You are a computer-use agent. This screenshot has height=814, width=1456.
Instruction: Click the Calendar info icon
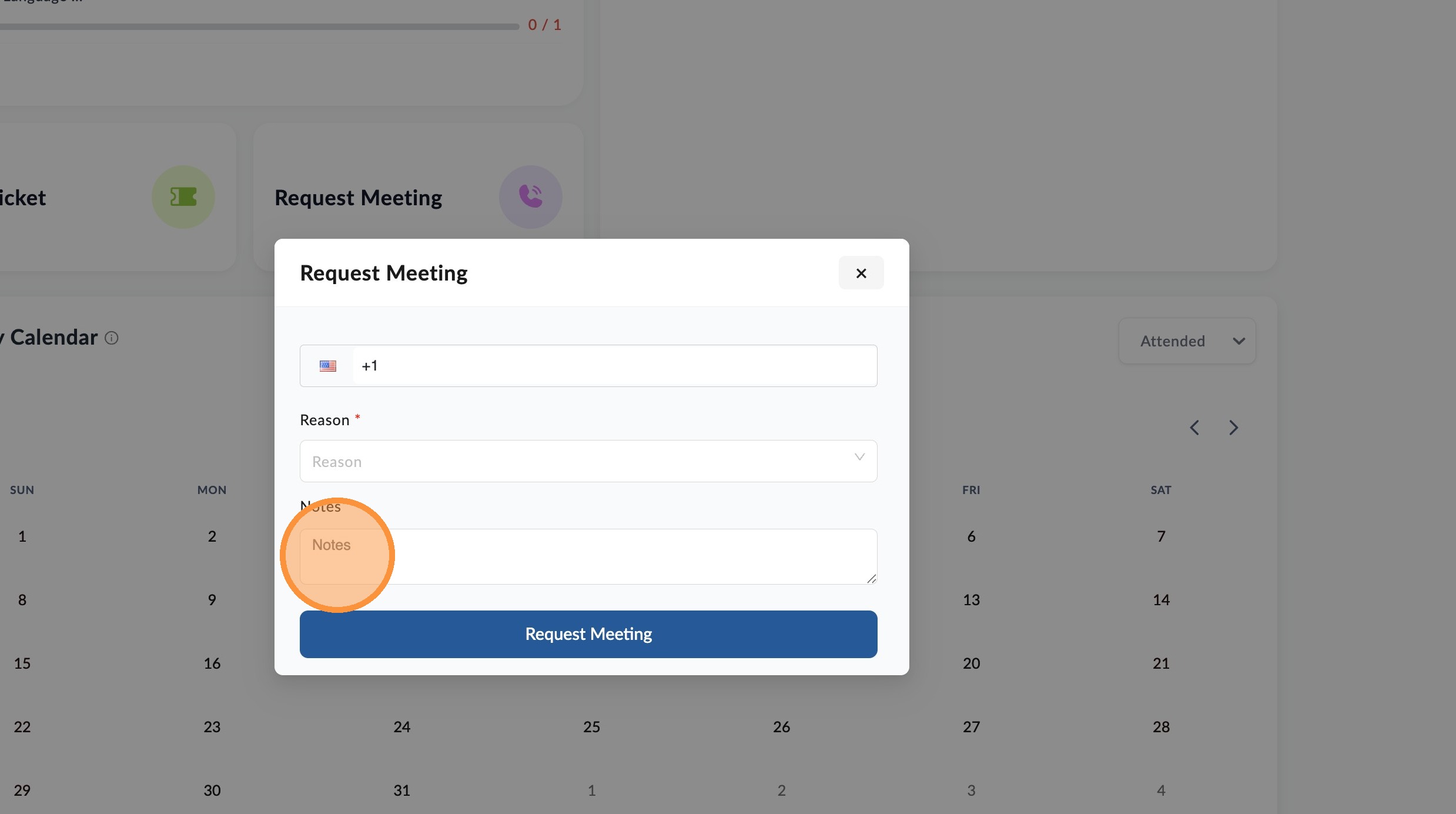(x=112, y=338)
